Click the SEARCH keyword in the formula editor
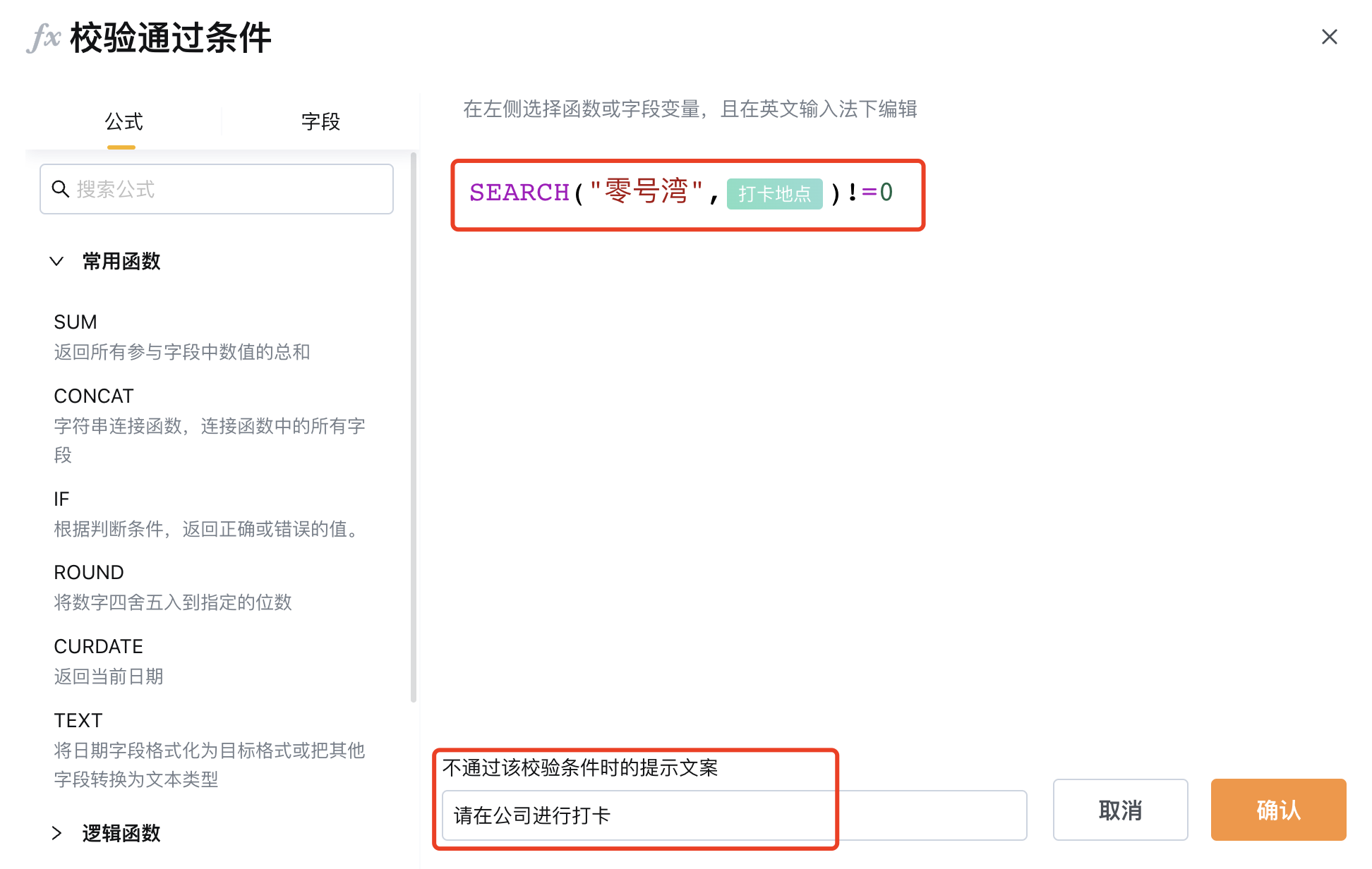 pos(519,192)
